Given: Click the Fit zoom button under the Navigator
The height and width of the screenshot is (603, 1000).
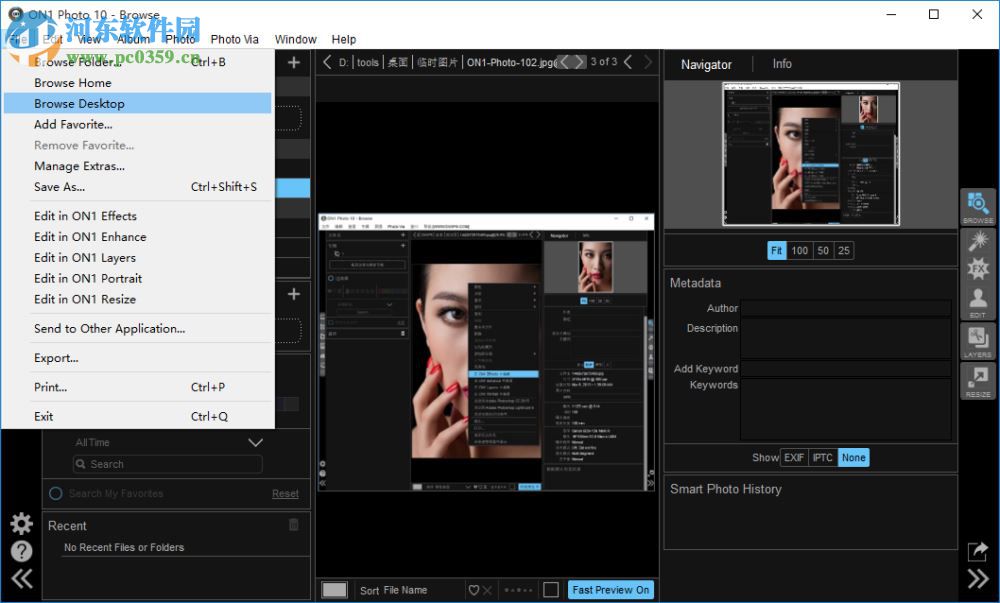Looking at the screenshot, I should [x=776, y=250].
